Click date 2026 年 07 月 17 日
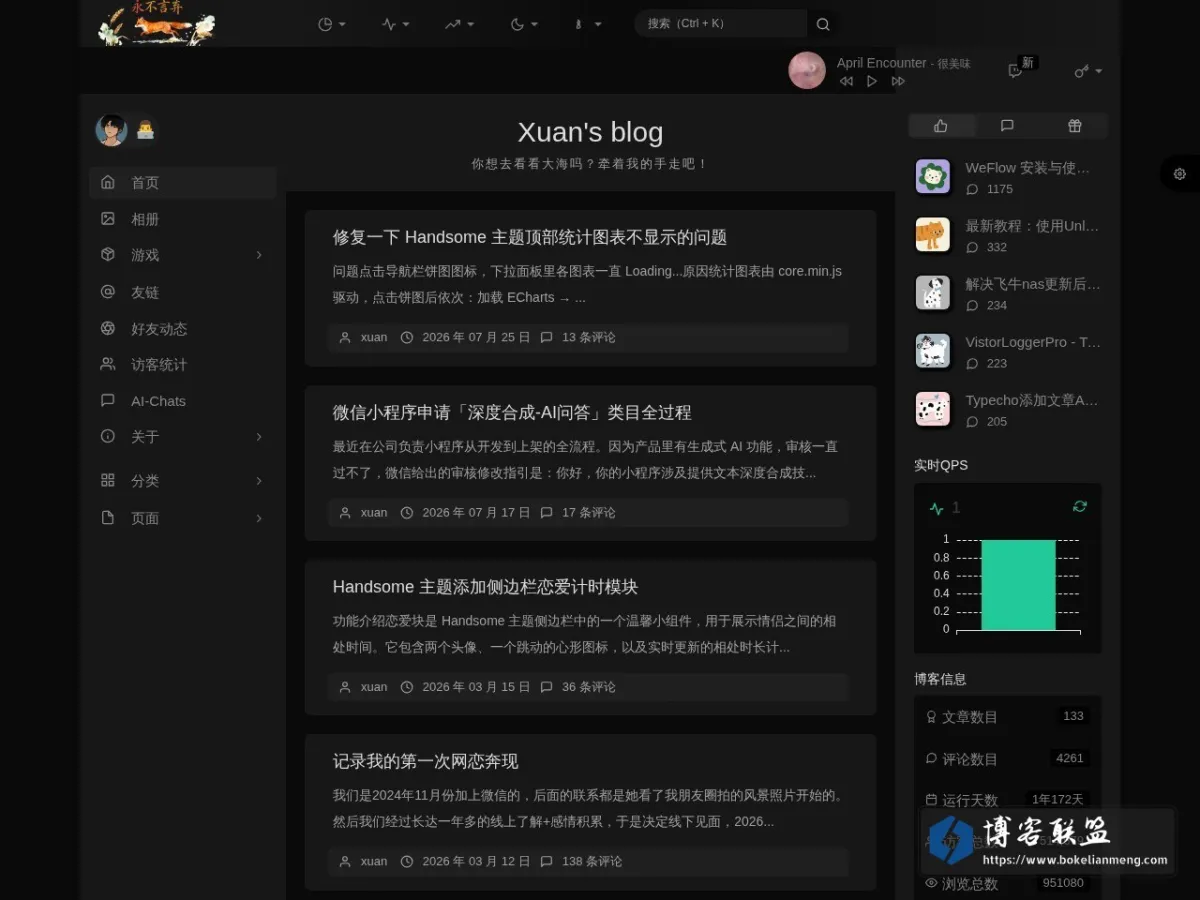The width and height of the screenshot is (1200, 900). pyautogui.click(x=476, y=513)
